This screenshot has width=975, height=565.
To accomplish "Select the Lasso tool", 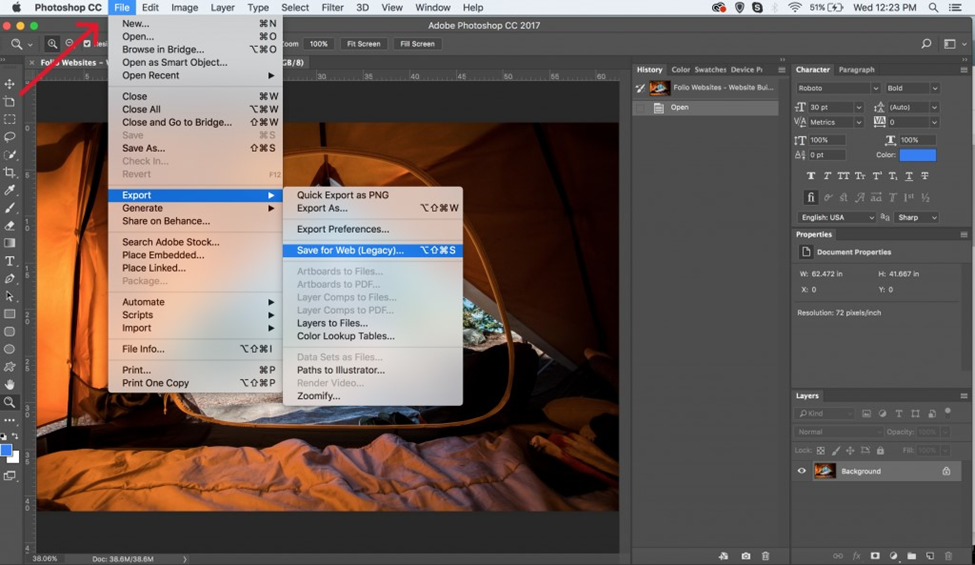I will coord(10,137).
